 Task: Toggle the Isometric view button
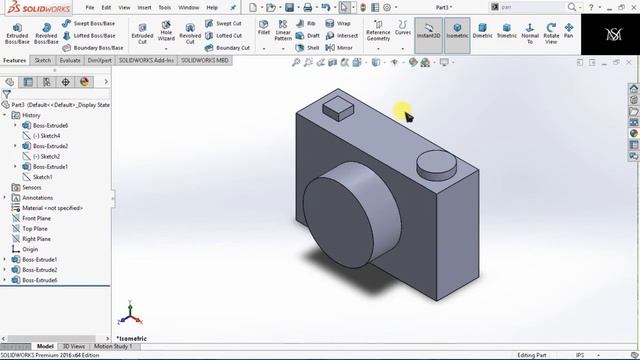(457, 35)
